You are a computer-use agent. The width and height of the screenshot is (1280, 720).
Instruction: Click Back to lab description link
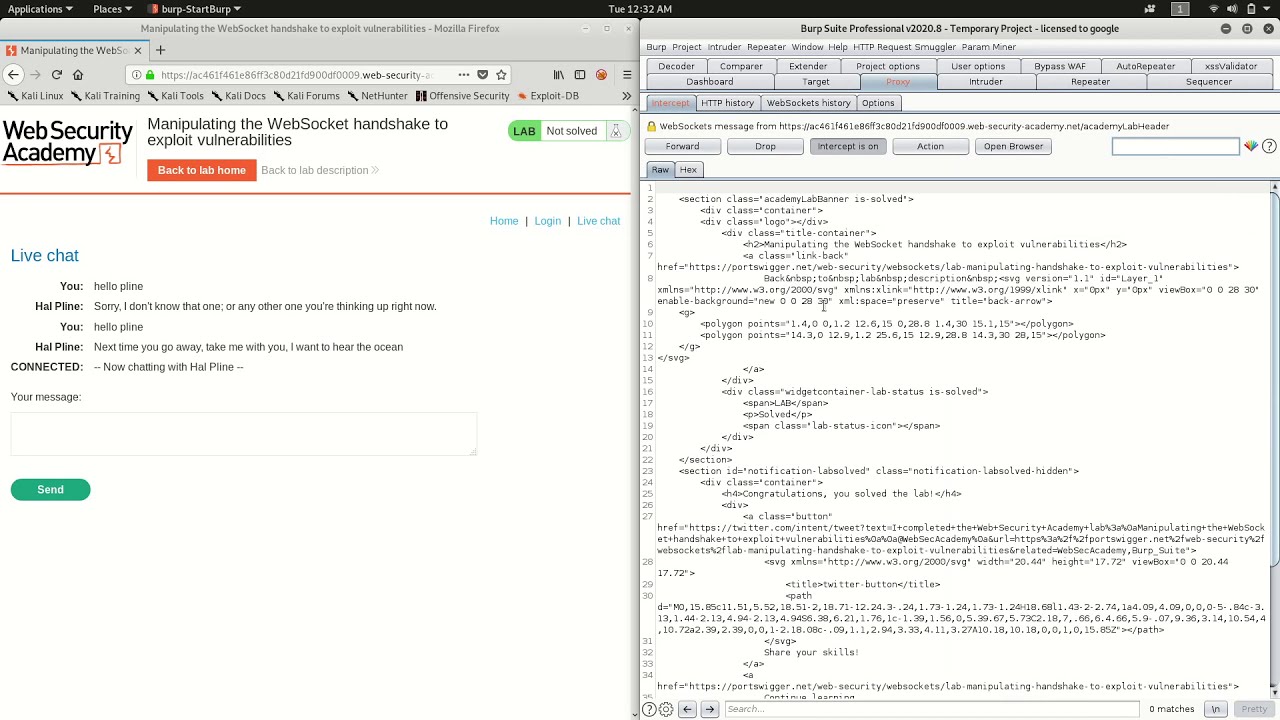click(320, 170)
